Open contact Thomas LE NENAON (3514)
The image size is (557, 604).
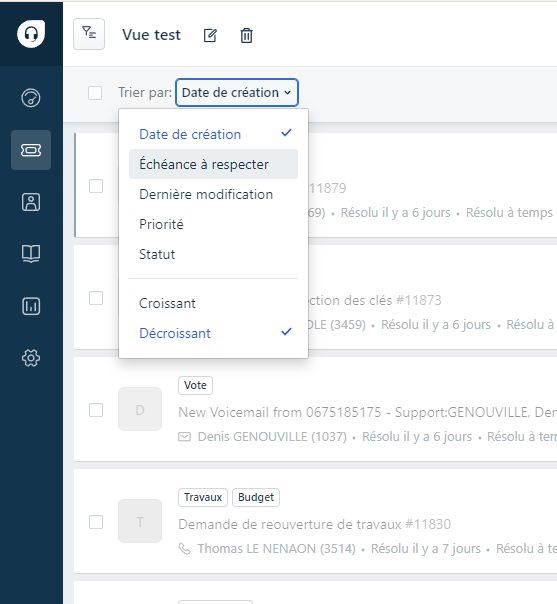(277, 549)
